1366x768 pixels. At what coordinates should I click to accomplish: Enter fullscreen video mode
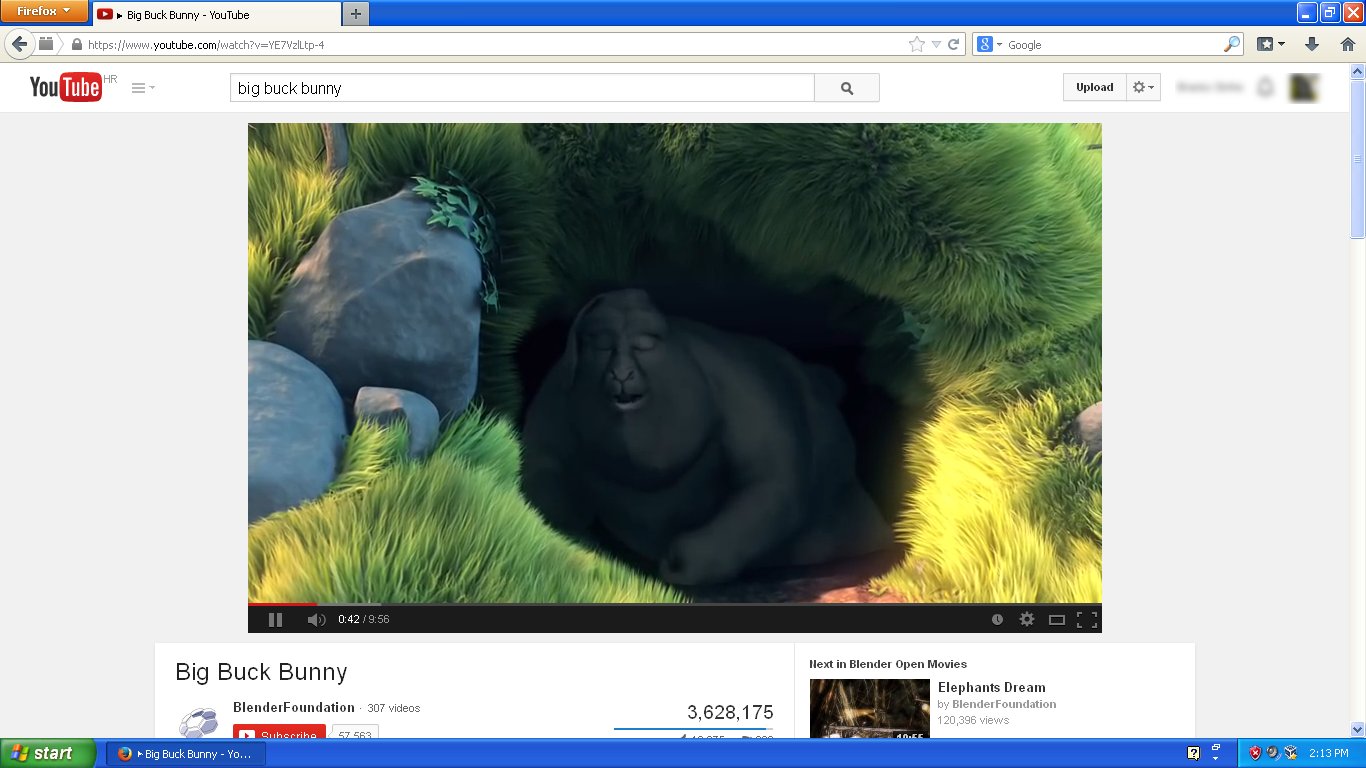(1086, 620)
